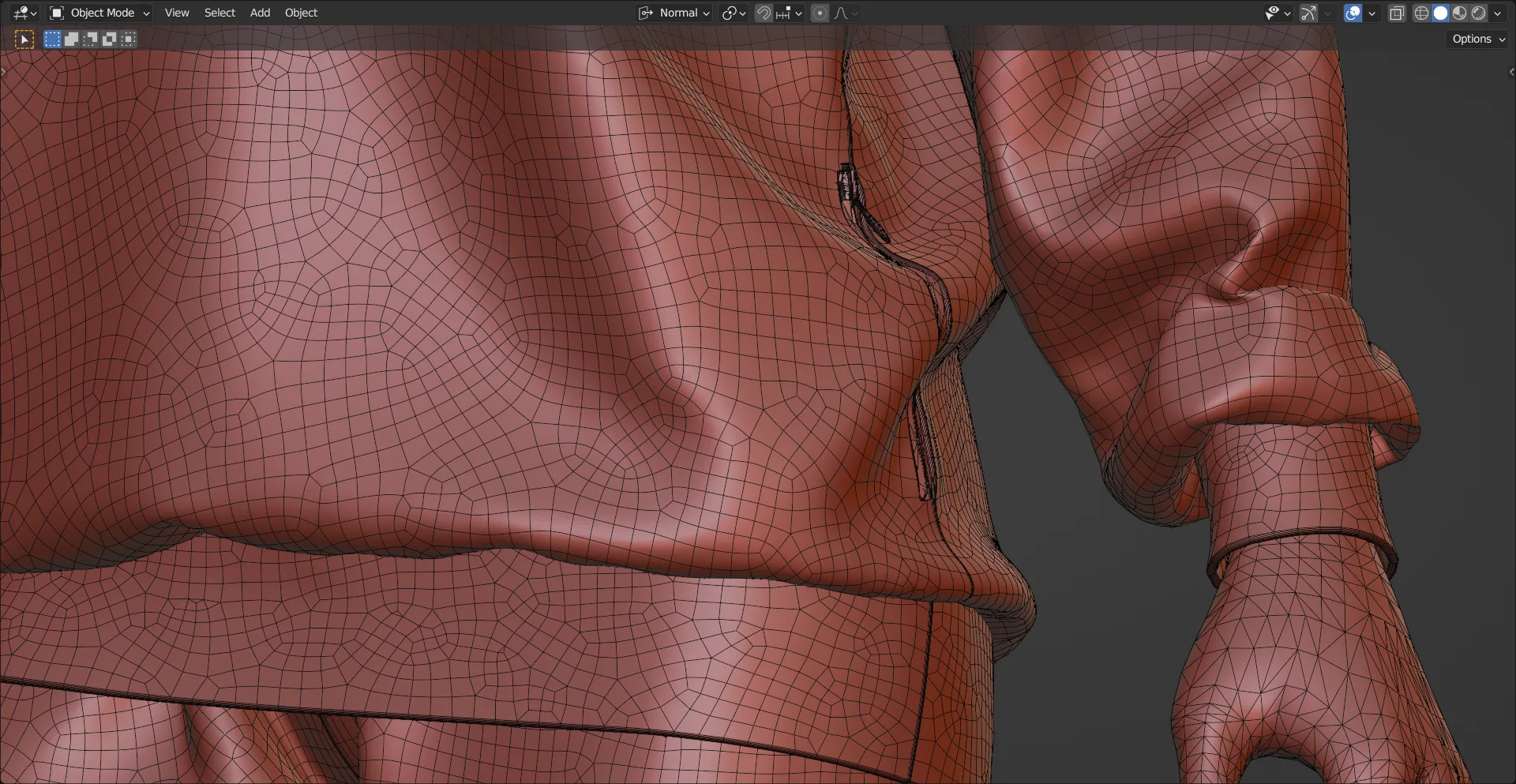
Task: Switch to material preview shading
Action: pos(1459,13)
